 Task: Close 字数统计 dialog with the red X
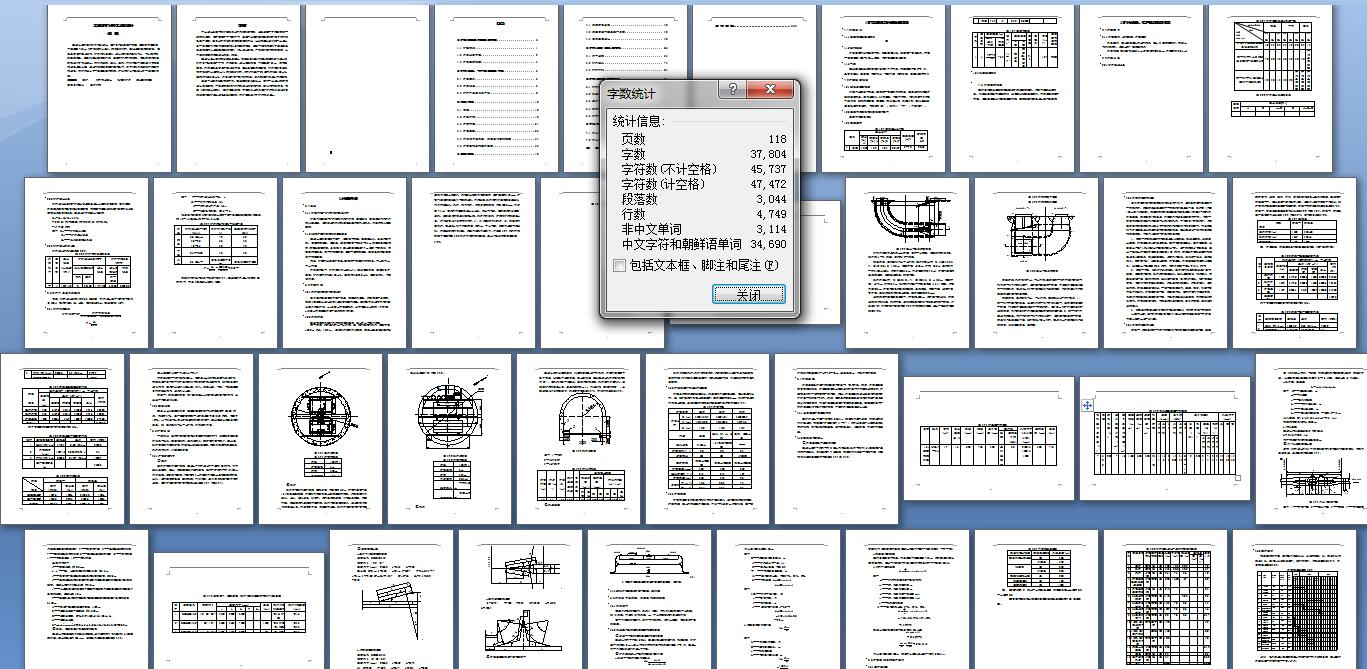coord(770,90)
